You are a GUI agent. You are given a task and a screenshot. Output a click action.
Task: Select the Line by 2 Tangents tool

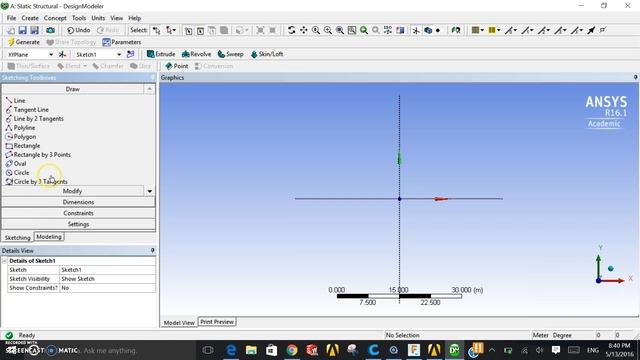[35, 119]
